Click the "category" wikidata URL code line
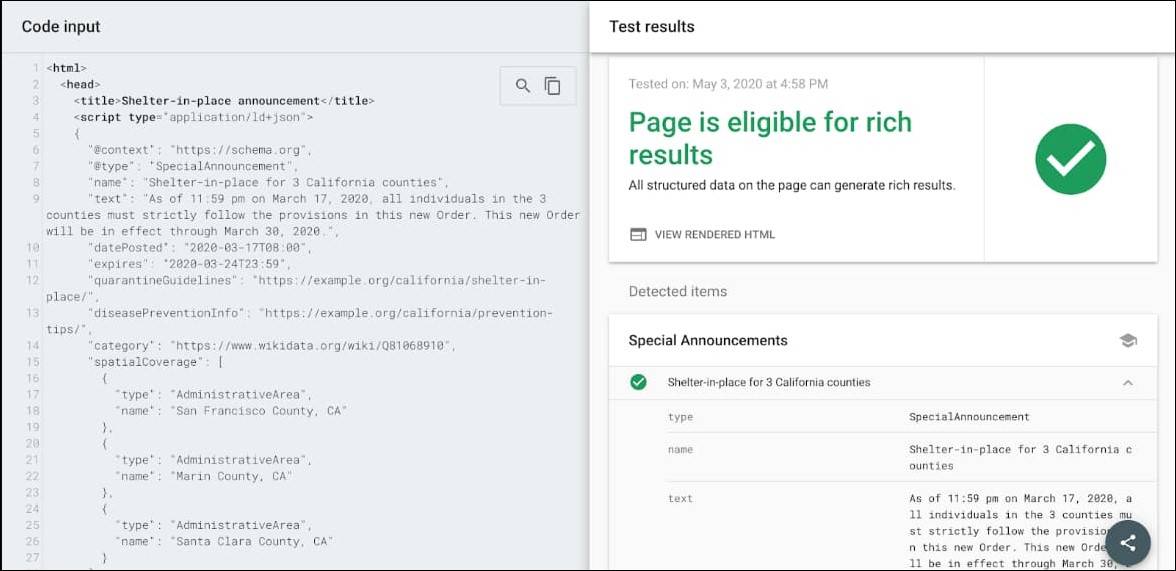Screen dimensions: 1176x571 (272, 345)
